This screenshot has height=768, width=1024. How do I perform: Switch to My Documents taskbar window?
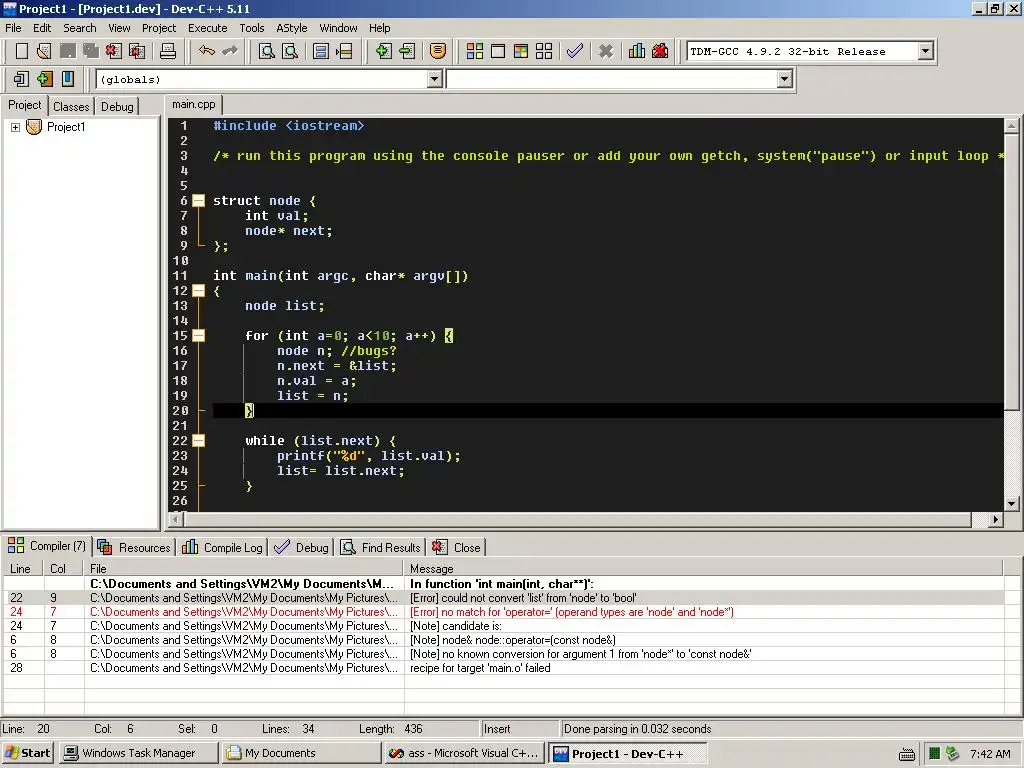click(301, 753)
